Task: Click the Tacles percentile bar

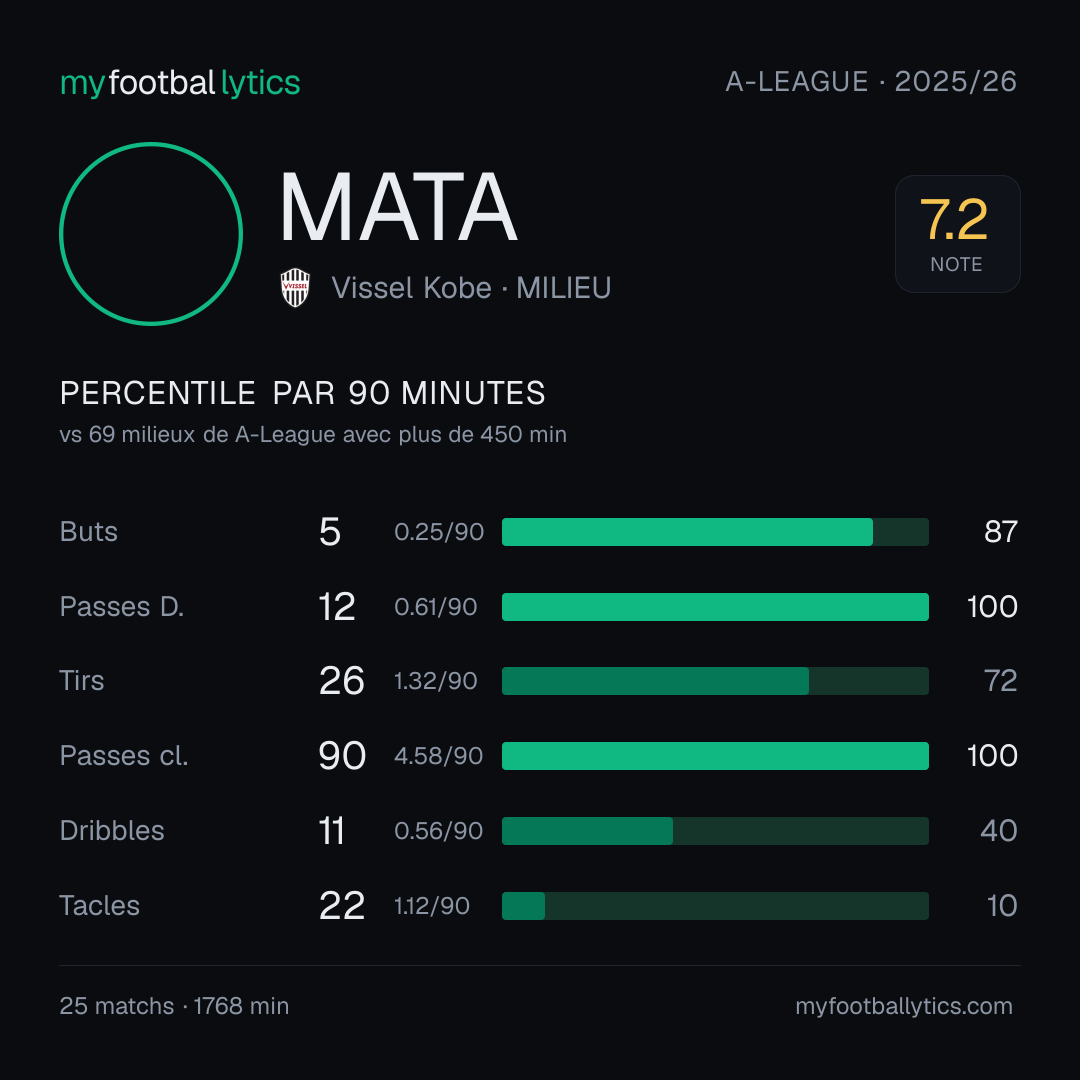Action: pyautogui.click(x=715, y=906)
